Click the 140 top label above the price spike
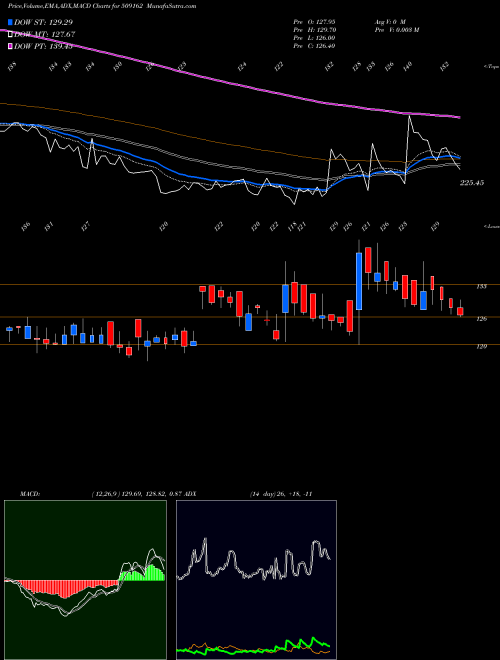The height and width of the screenshot is (660, 500). [407, 66]
